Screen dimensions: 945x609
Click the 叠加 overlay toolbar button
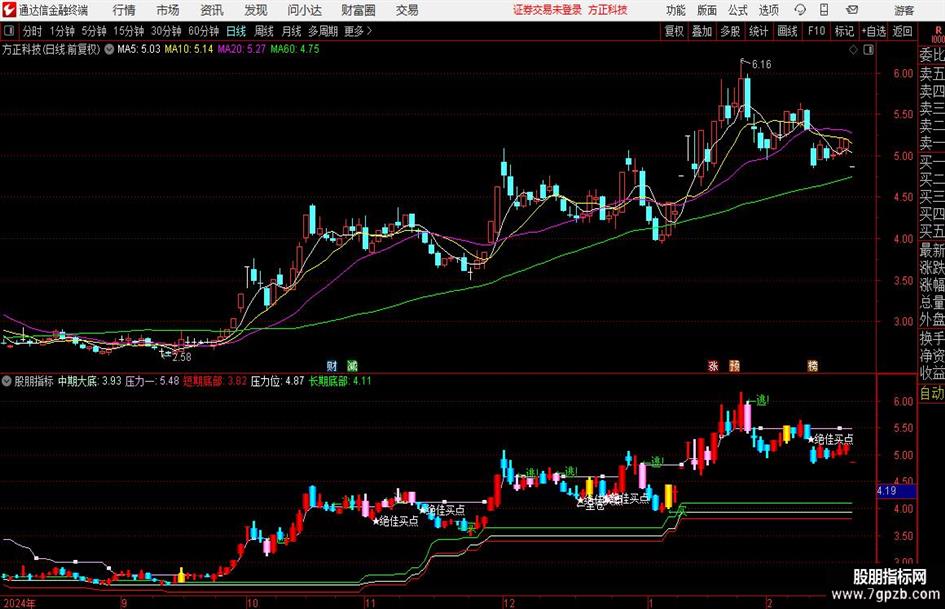[x=702, y=31]
